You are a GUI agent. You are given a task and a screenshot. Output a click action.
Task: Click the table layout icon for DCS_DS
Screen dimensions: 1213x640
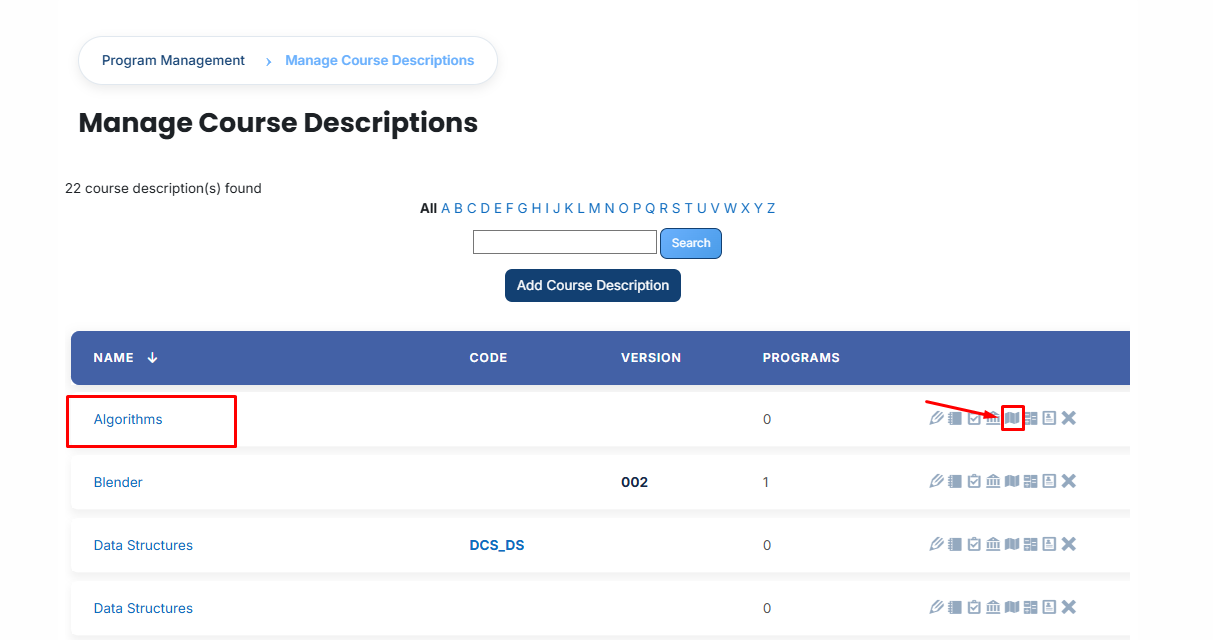click(x=1031, y=544)
